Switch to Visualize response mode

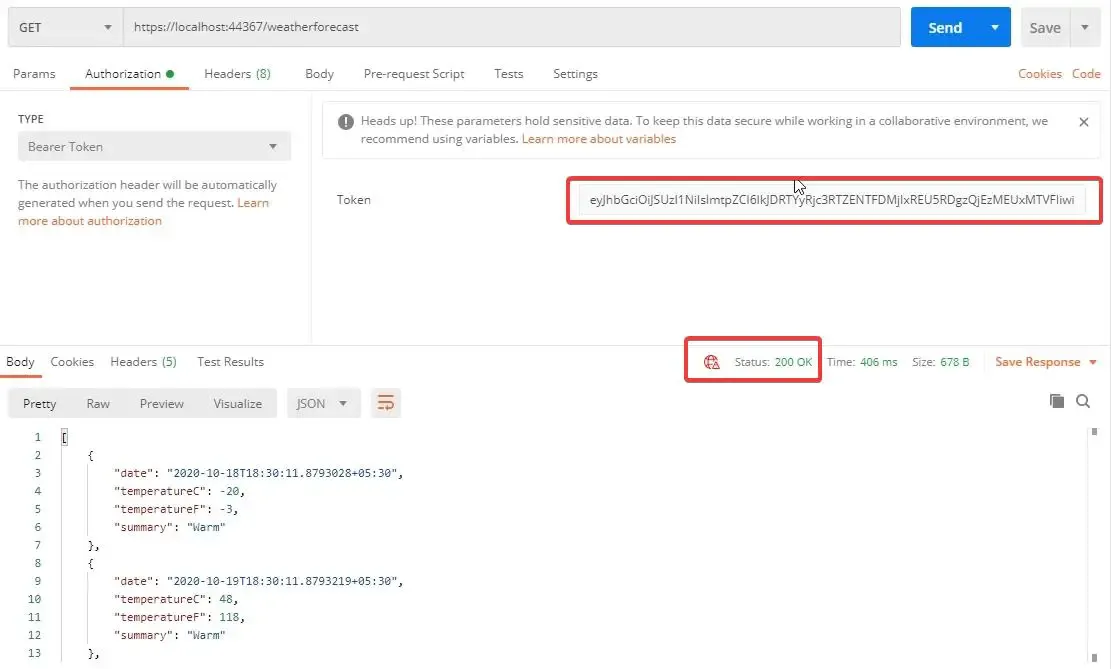tap(237, 403)
